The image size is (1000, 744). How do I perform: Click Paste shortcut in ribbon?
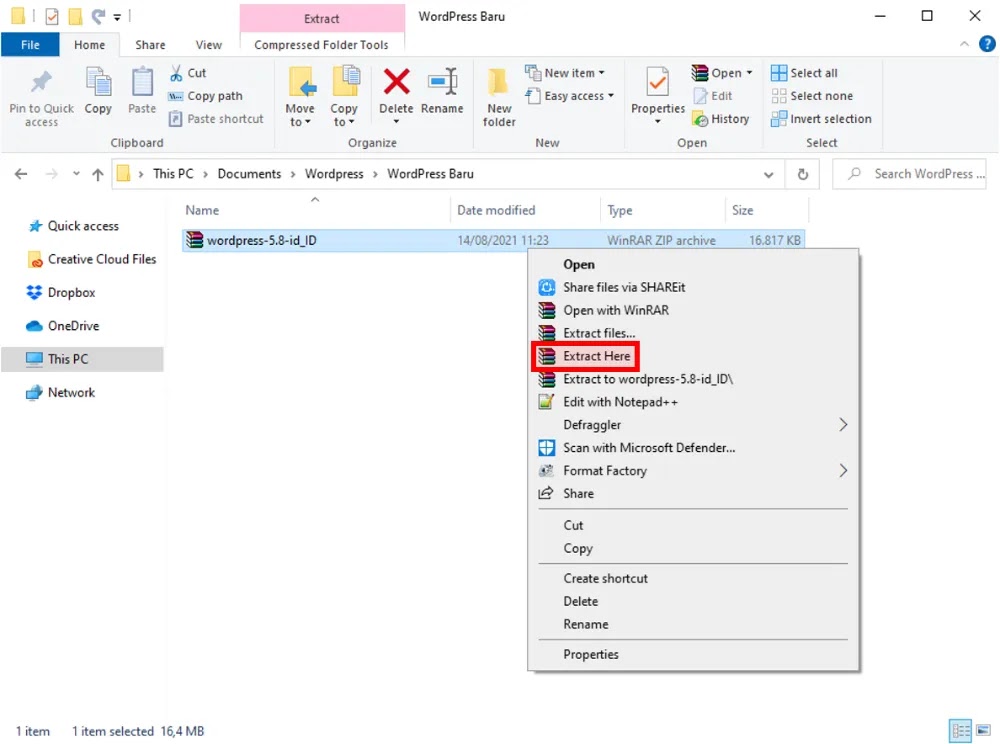pos(216,119)
